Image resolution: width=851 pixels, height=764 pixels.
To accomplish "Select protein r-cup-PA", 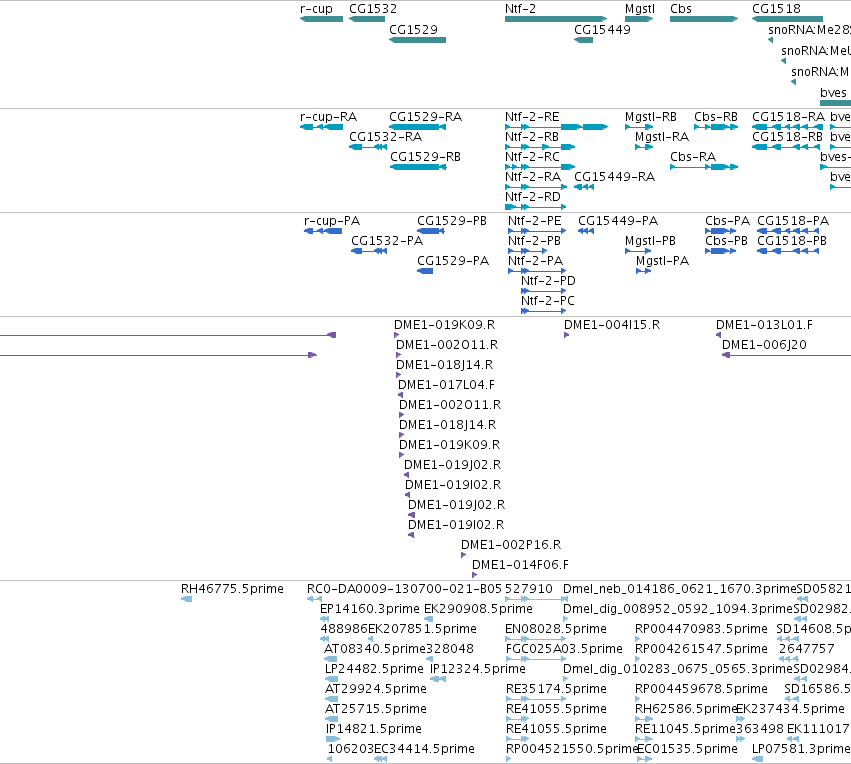I will (332, 221).
